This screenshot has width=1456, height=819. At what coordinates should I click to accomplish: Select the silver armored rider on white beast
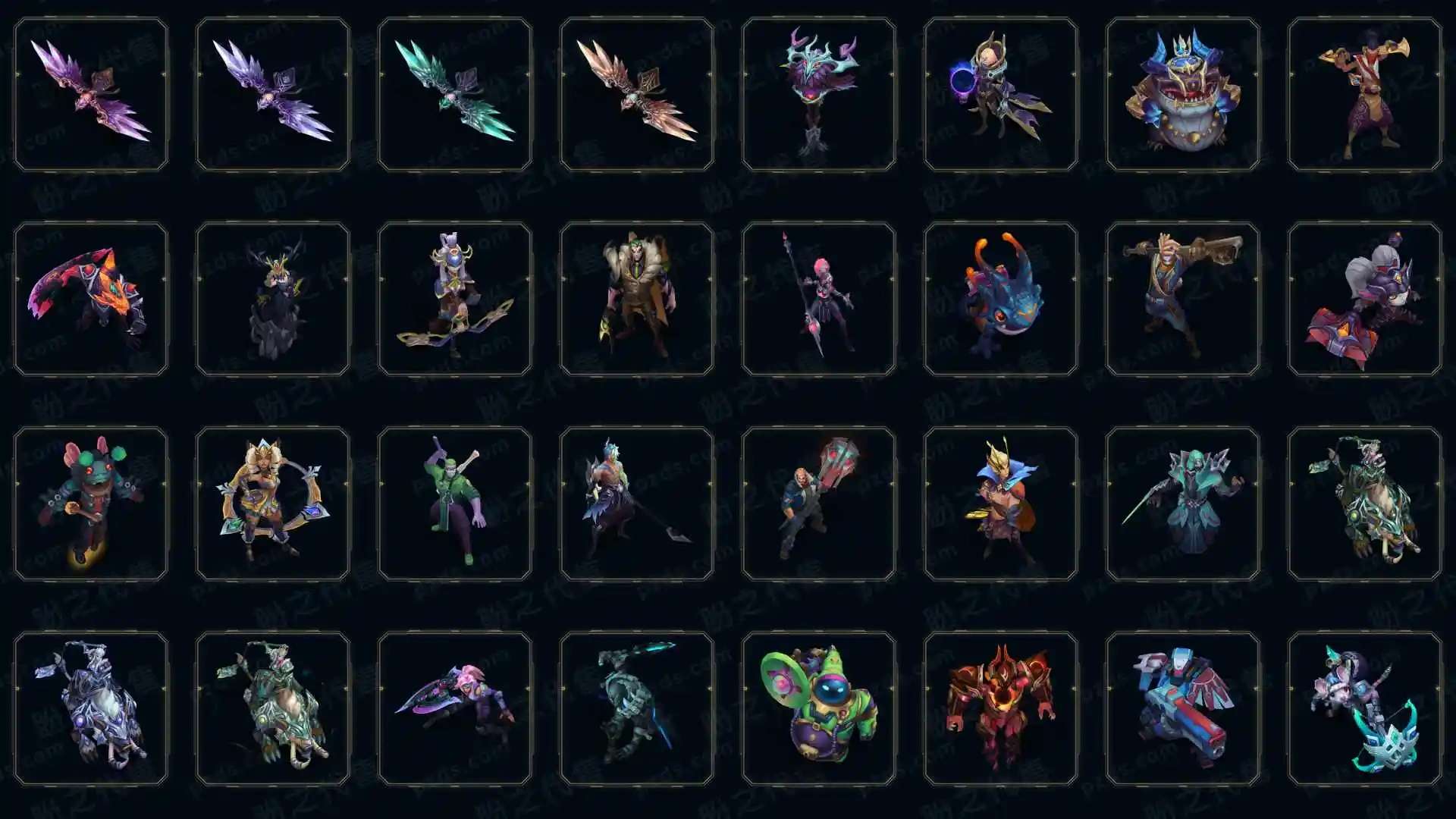(91, 708)
